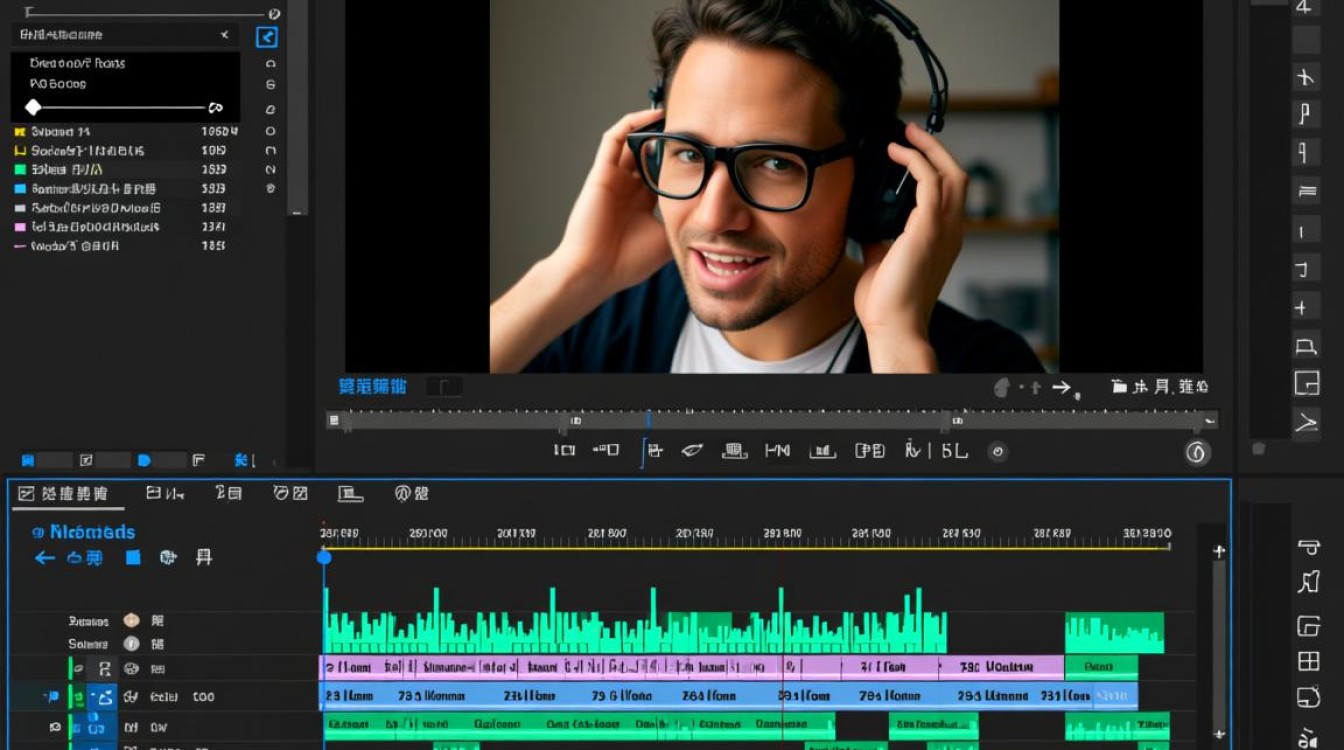Toggle the pink square item in the left list
Viewport: 1344px width, 750px height.
tap(20, 227)
